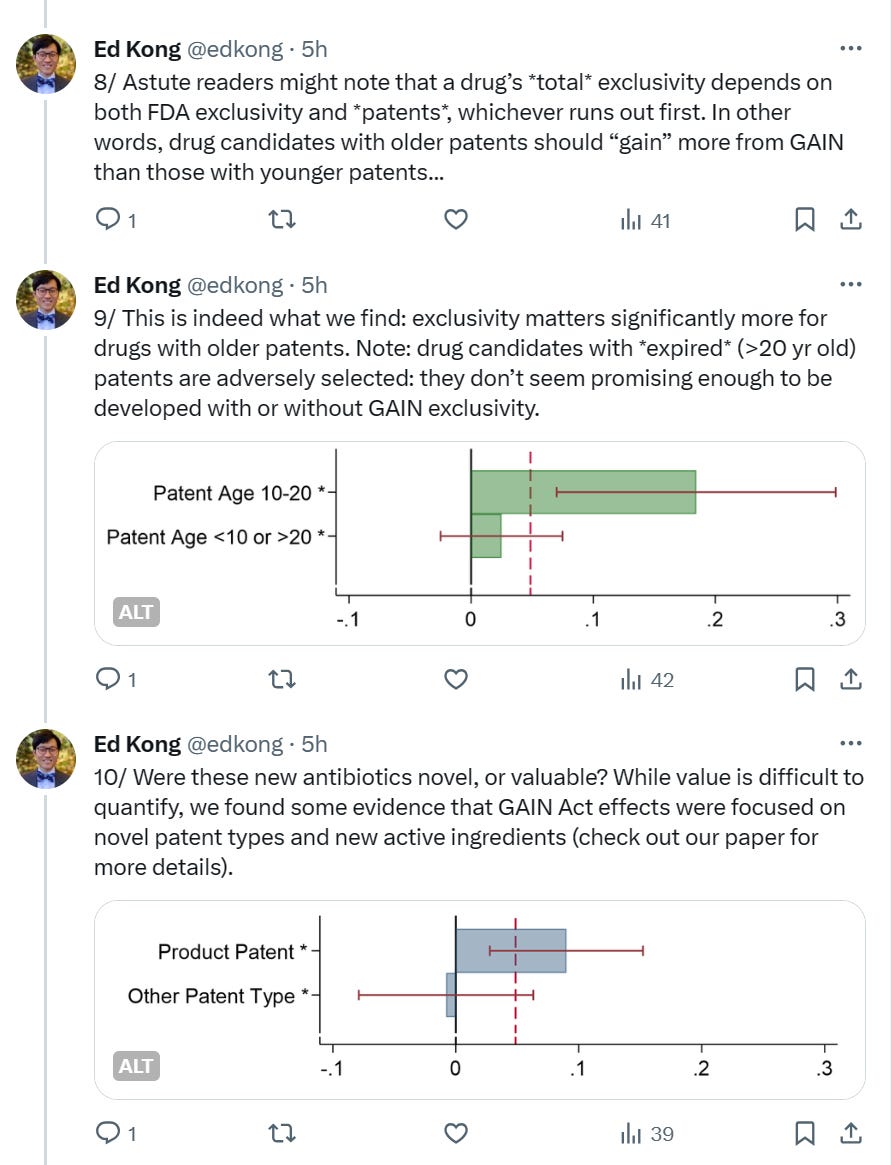Open @edkong profile from tweet 10/
The image size is (891, 1165).
coord(235,744)
